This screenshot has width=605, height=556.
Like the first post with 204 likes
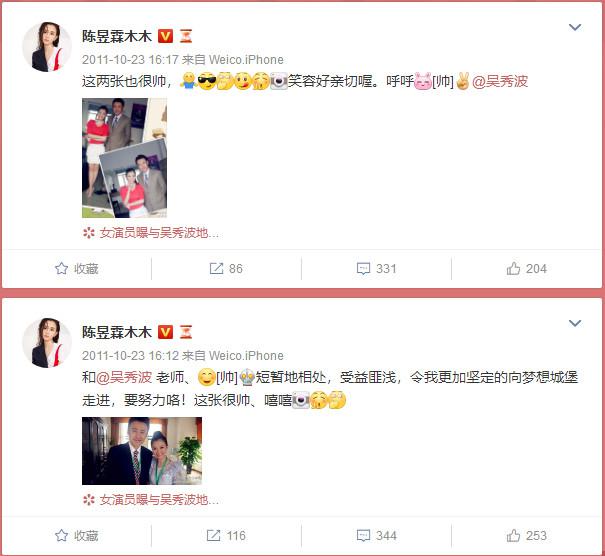click(513, 268)
